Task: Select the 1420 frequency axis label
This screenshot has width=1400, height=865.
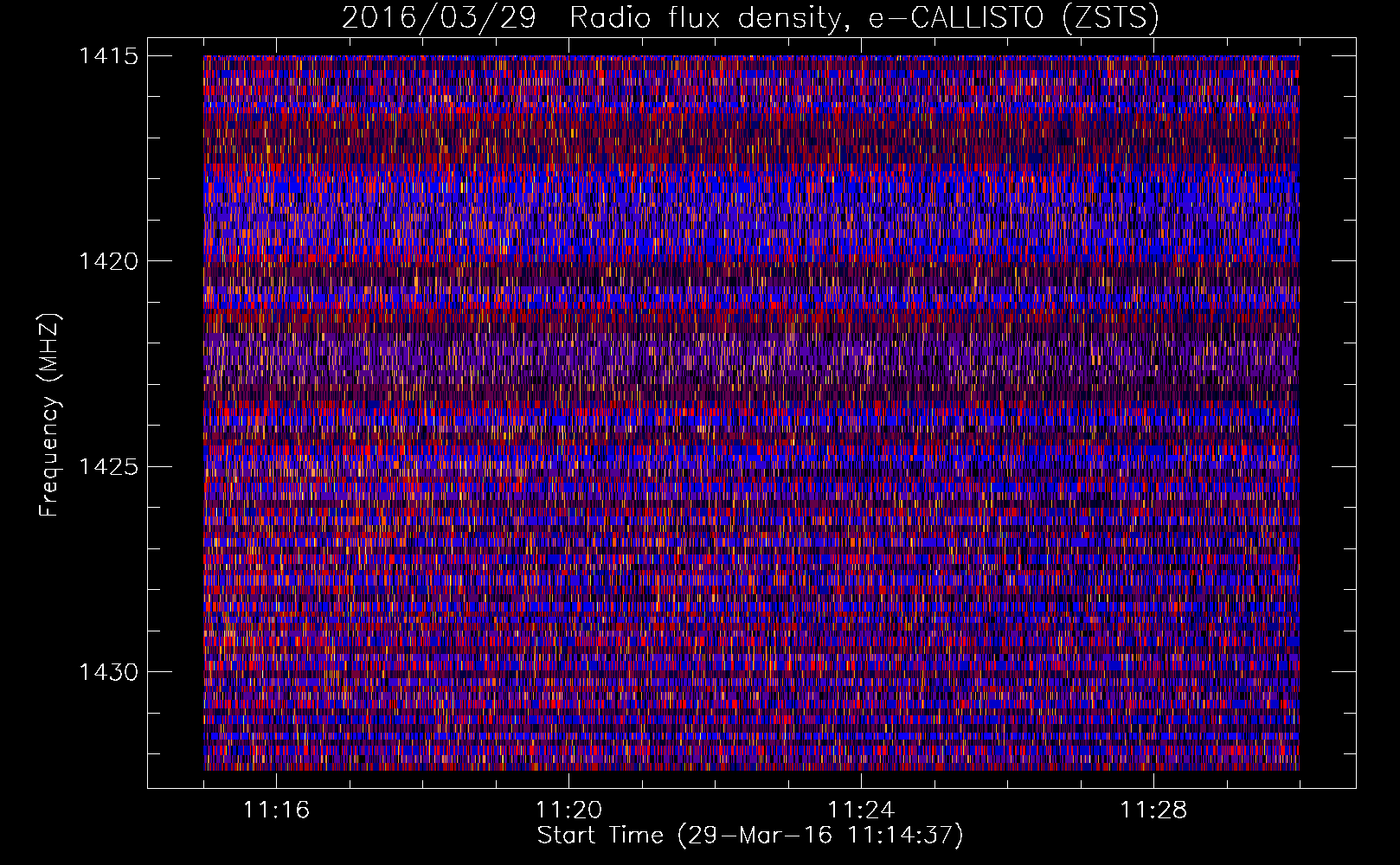Action: (x=108, y=261)
